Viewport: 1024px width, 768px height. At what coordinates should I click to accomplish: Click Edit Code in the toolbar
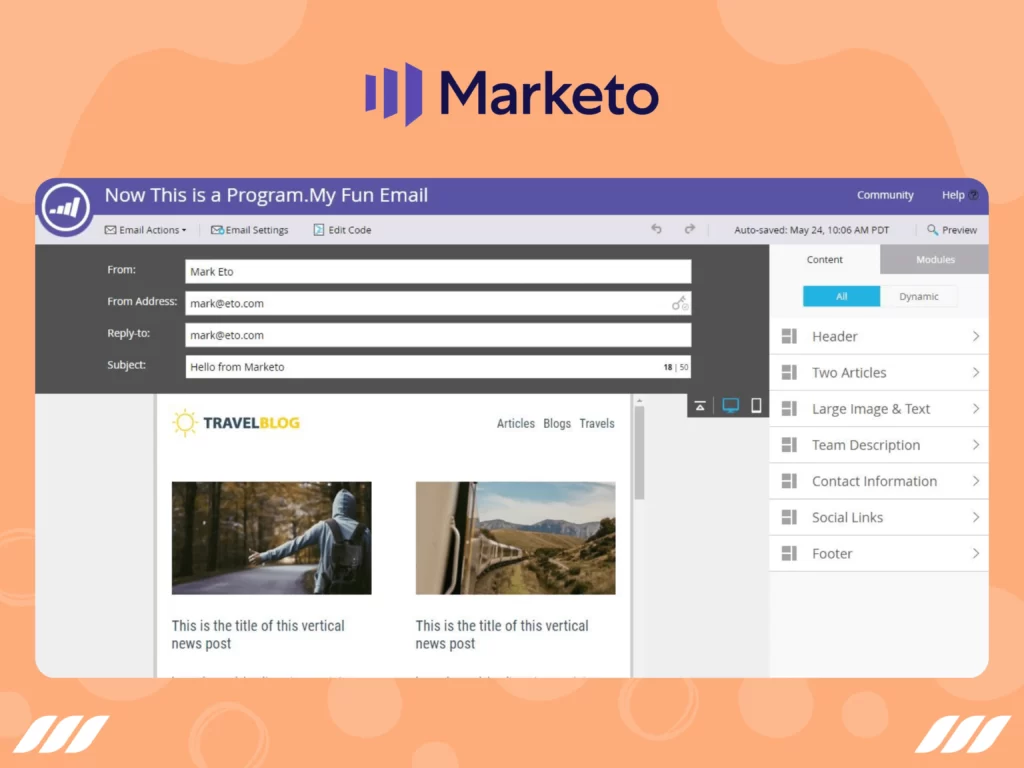[342, 230]
